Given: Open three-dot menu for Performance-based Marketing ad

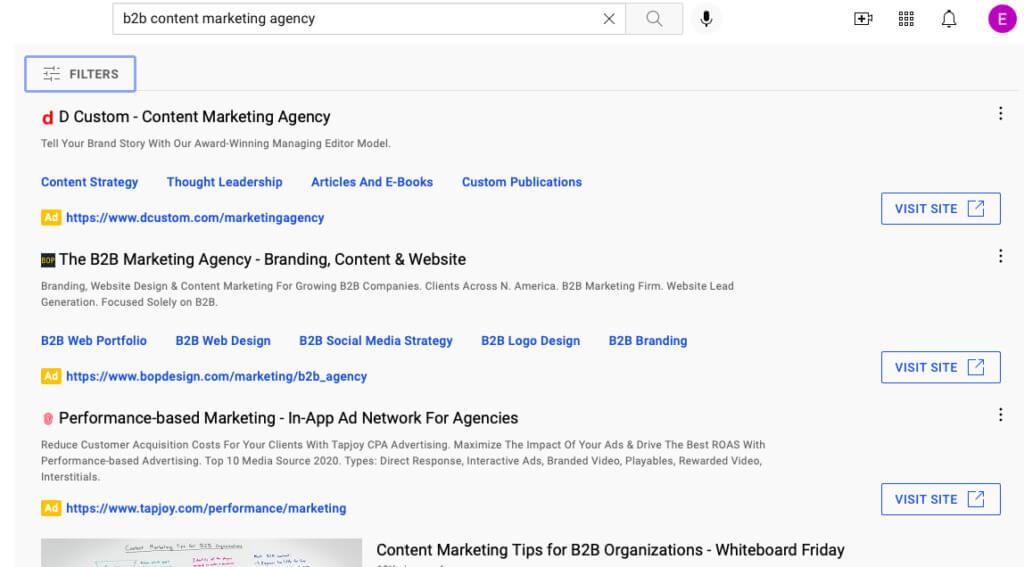Looking at the screenshot, I should (x=1000, y=415).
